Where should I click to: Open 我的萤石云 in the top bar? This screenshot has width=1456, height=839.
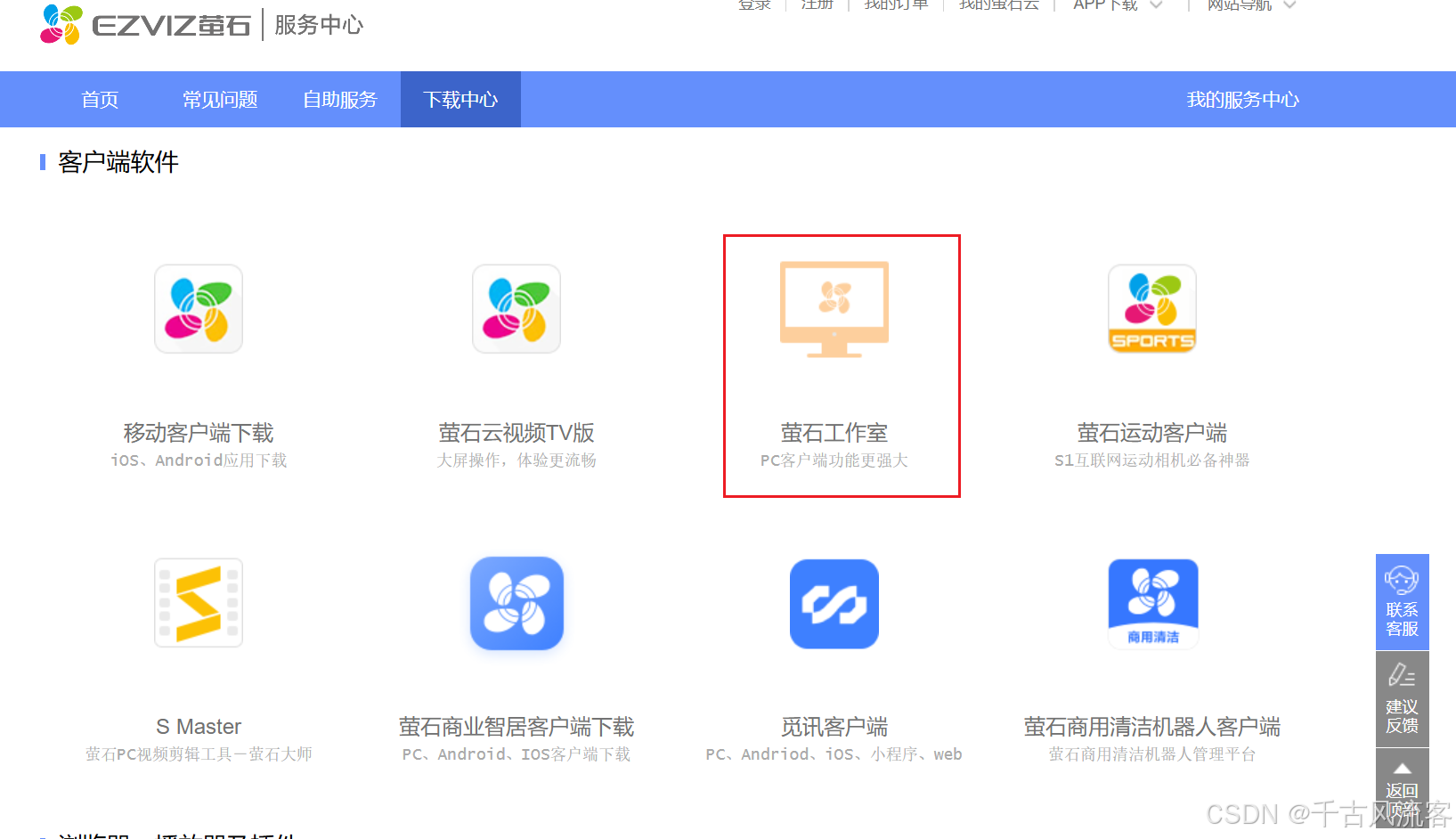coord(998,4)
